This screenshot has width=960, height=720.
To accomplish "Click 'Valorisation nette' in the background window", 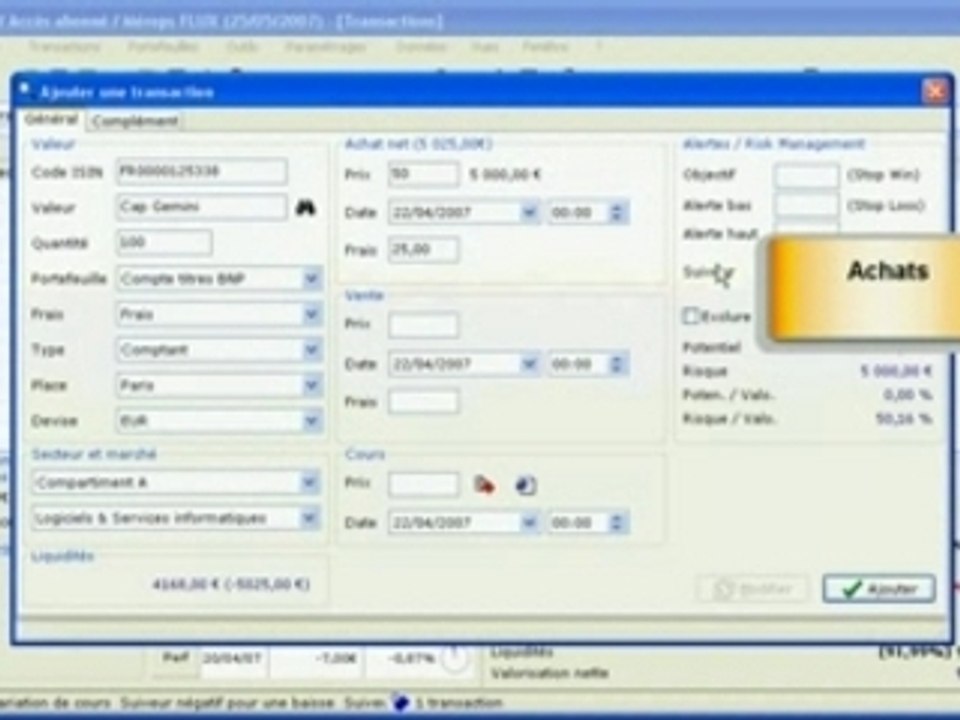I will pyautogui.click(x=550, y=673).
